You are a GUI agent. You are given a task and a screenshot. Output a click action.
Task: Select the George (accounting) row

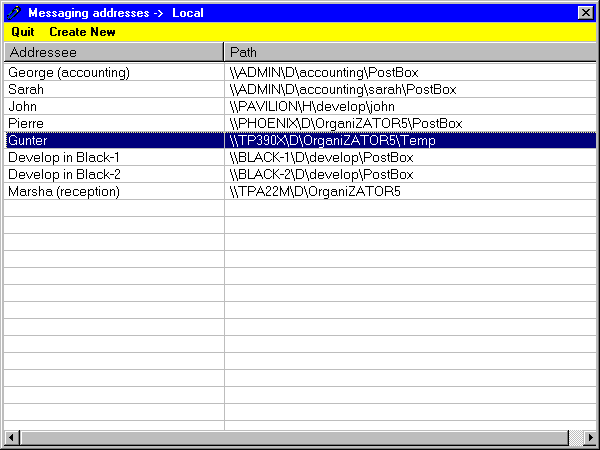[70, 72]
